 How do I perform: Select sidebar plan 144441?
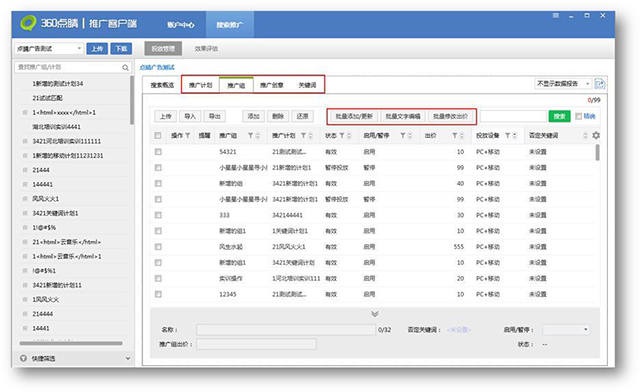(43, 184)
